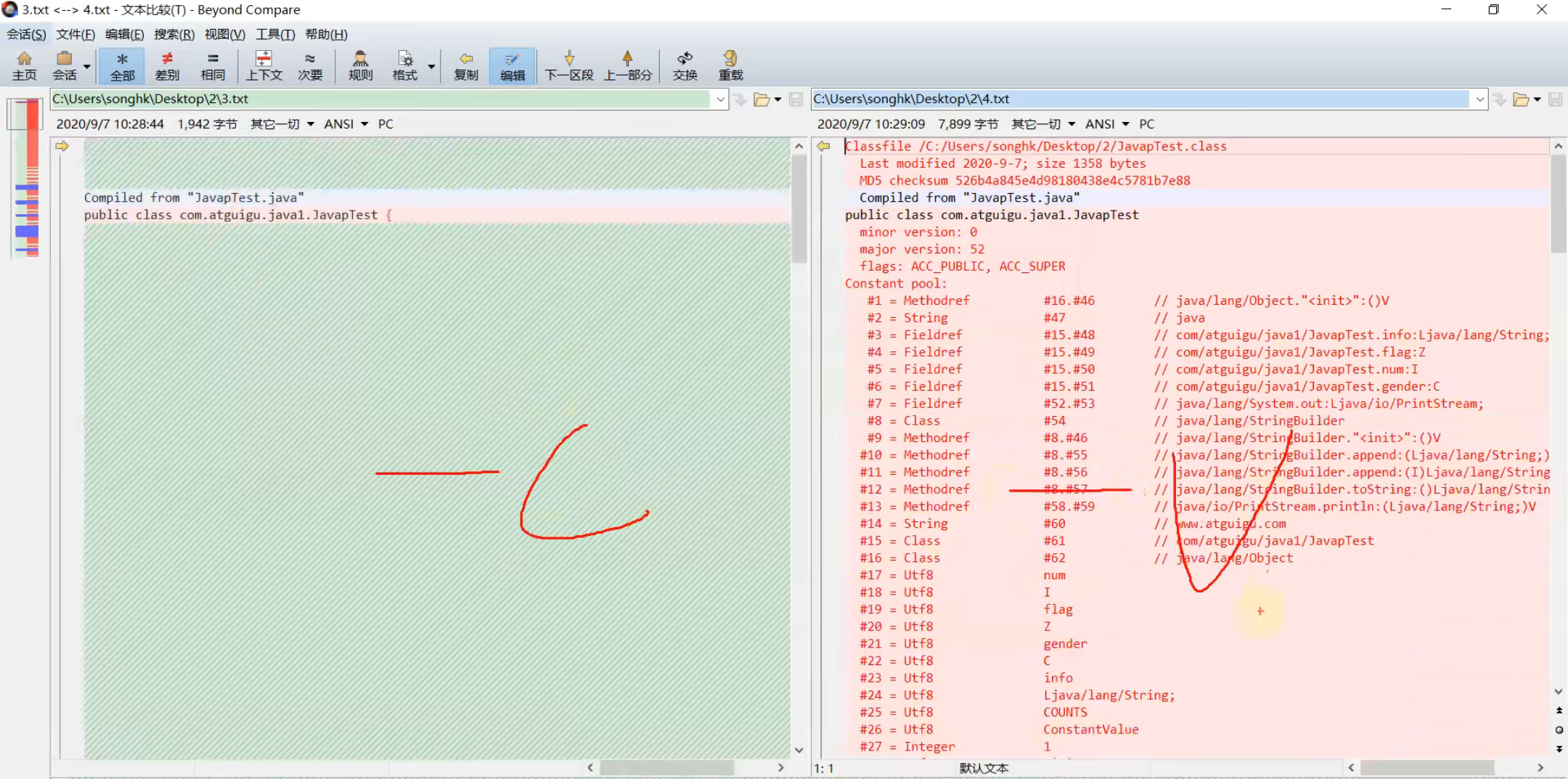Click the '#14 = String' constant pool row
The width and height of the screenshot is (1568, 779).
[1072, 523]
